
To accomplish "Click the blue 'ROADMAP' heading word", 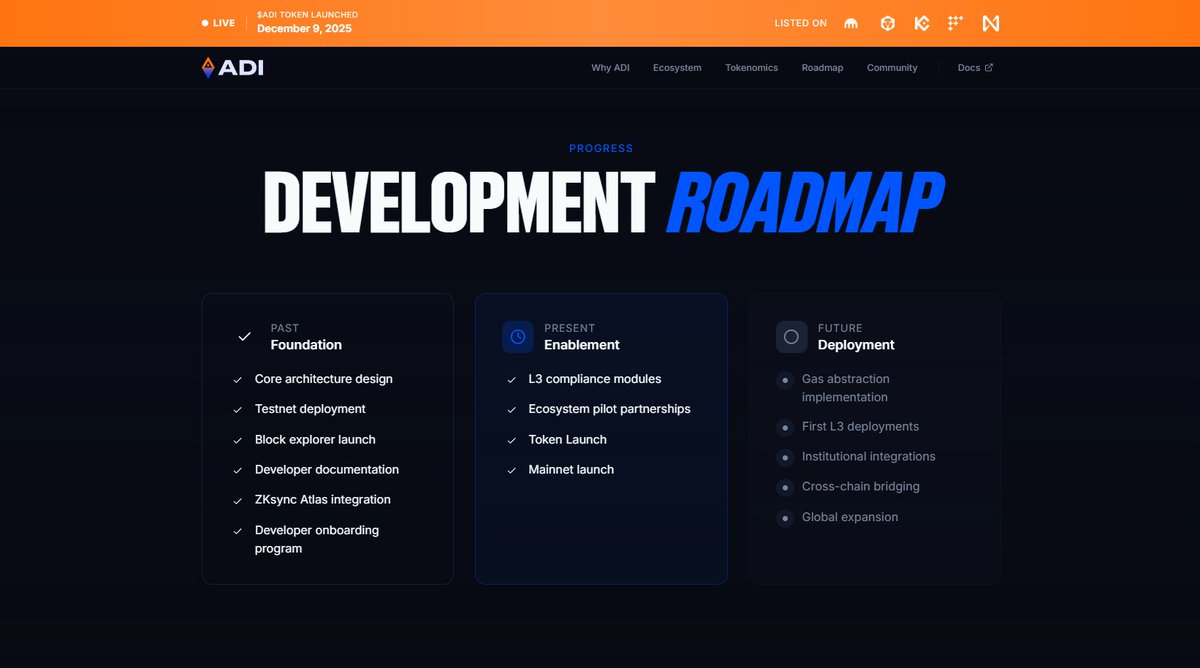I will pos(804,203).
